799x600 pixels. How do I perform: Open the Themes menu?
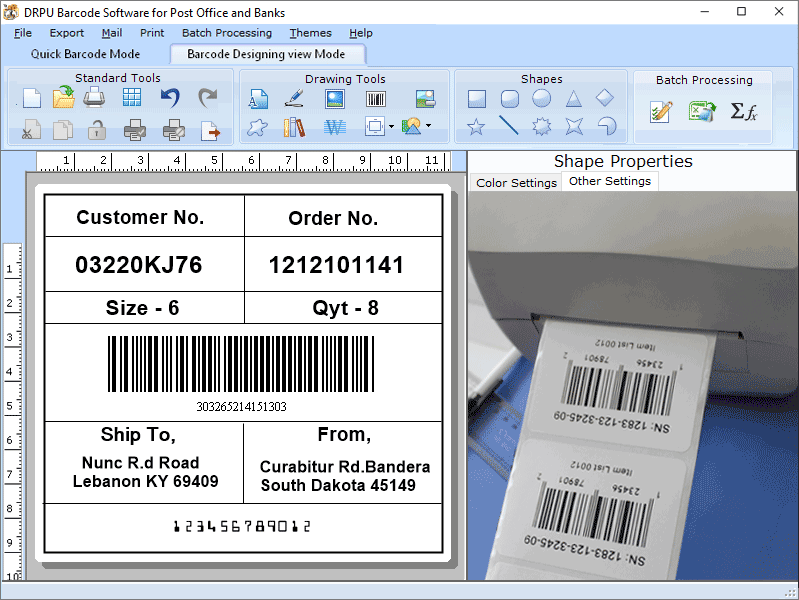click(x=310, y=33)
